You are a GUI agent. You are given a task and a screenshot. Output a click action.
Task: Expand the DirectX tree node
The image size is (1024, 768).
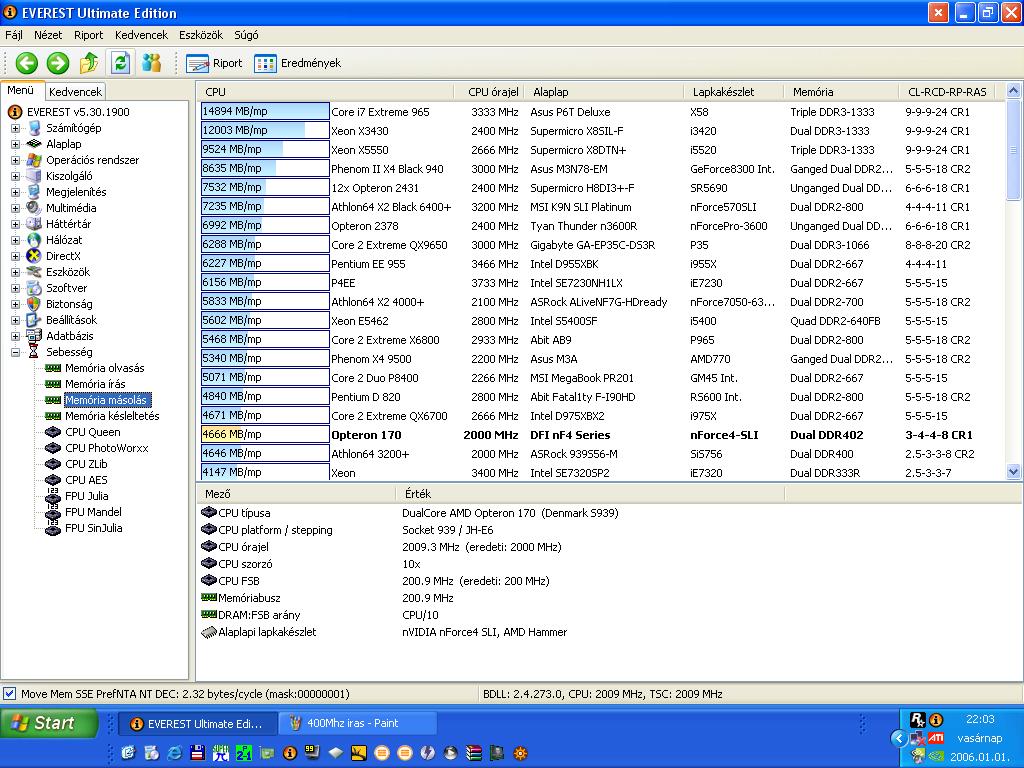click(15, 257)
